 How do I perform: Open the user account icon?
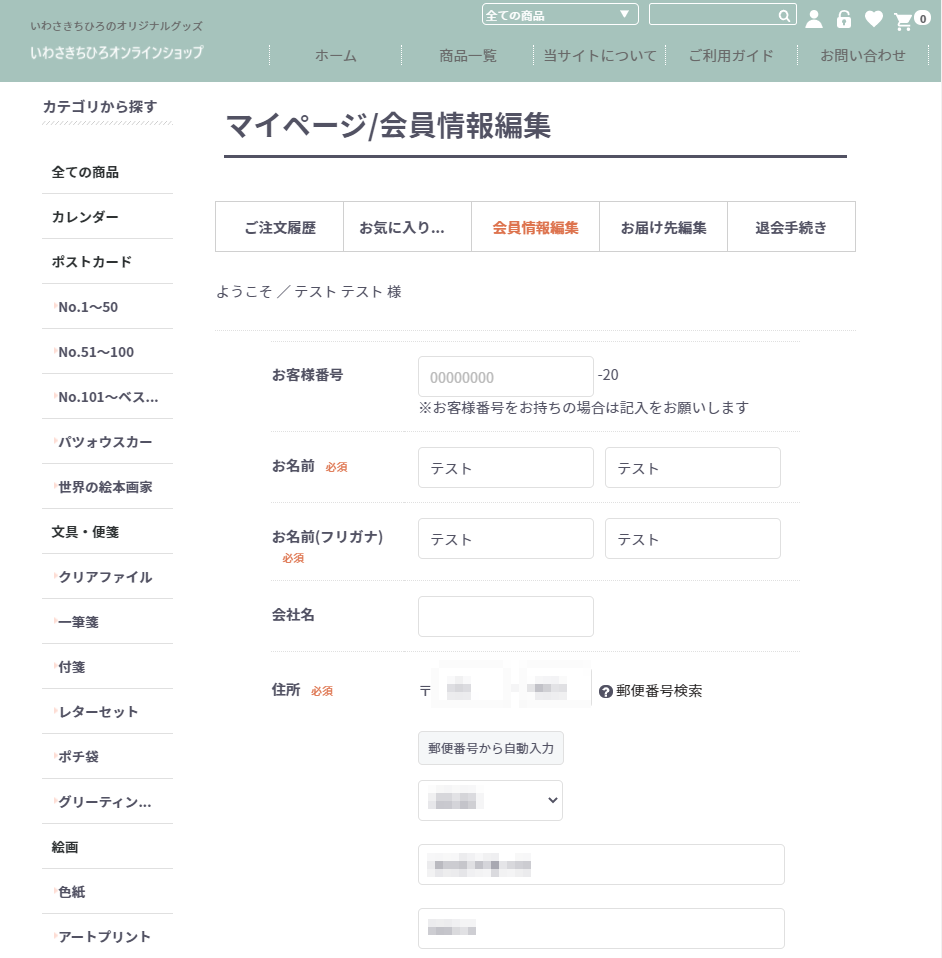pos(814,19)
